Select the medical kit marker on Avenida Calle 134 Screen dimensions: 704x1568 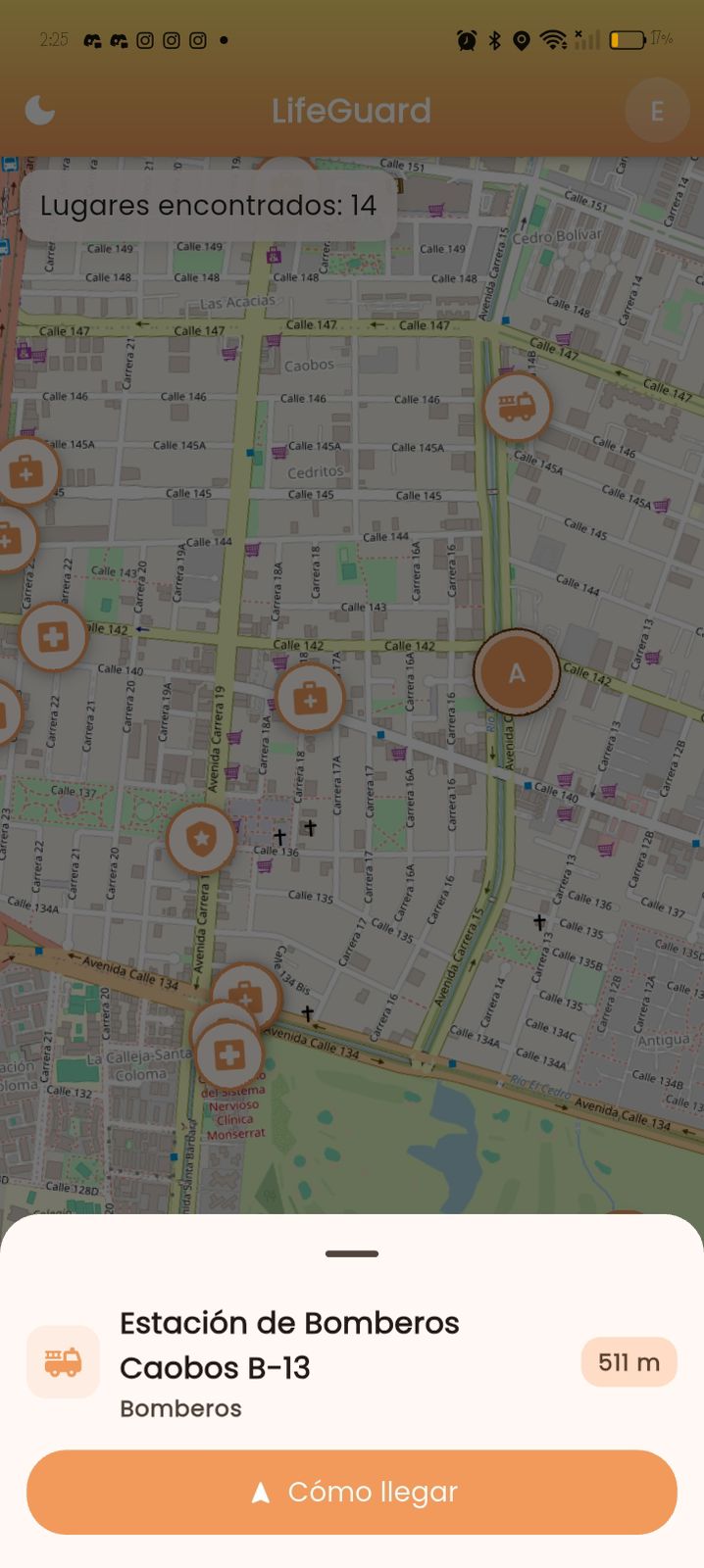click(x=247, y=994)
